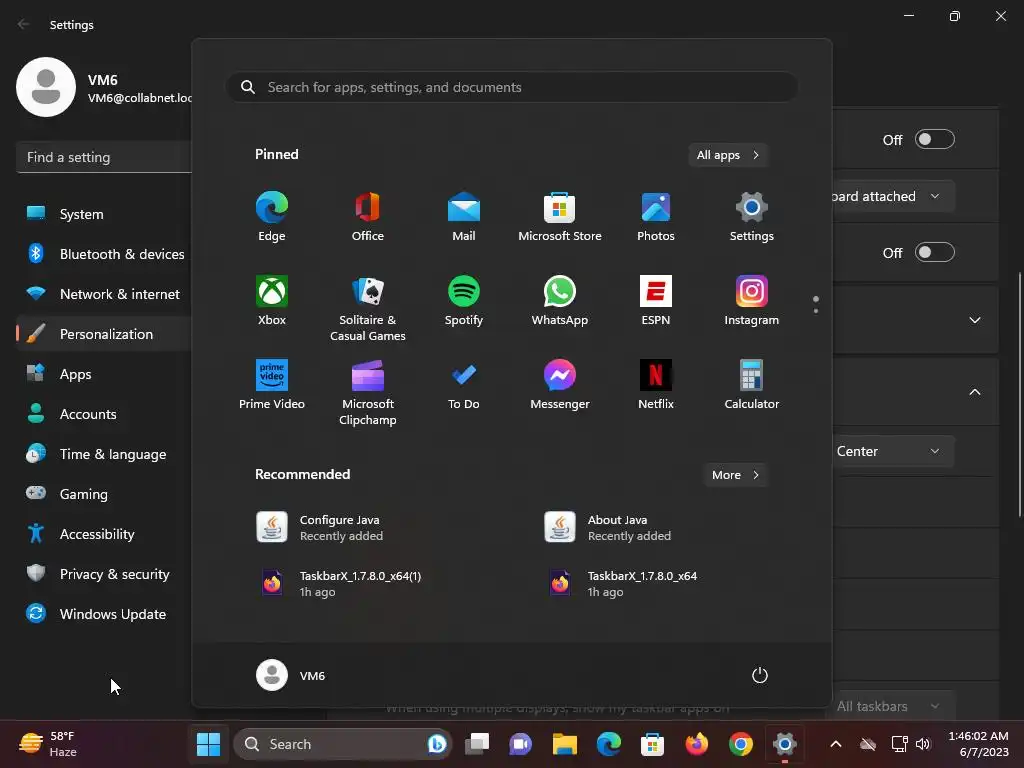1024x768 pixels.
Task: Go to Accounts settings
Action: point(104,414)
